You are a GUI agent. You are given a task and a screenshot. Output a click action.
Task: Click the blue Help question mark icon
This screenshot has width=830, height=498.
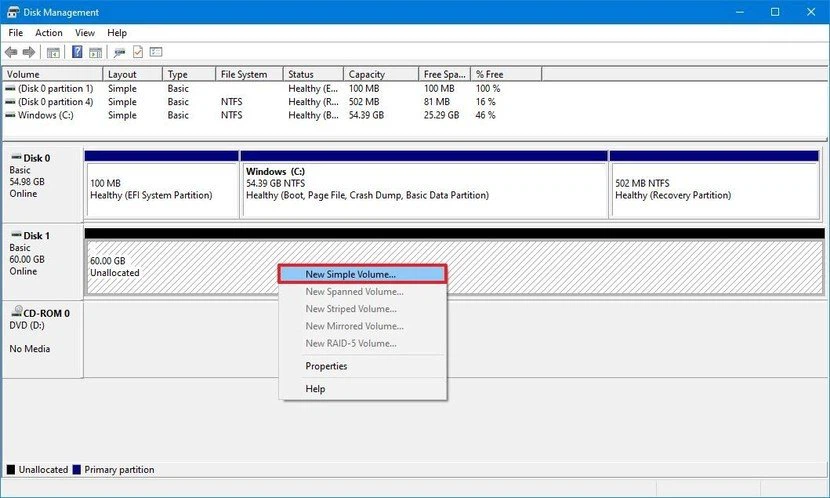pos(77,52)
